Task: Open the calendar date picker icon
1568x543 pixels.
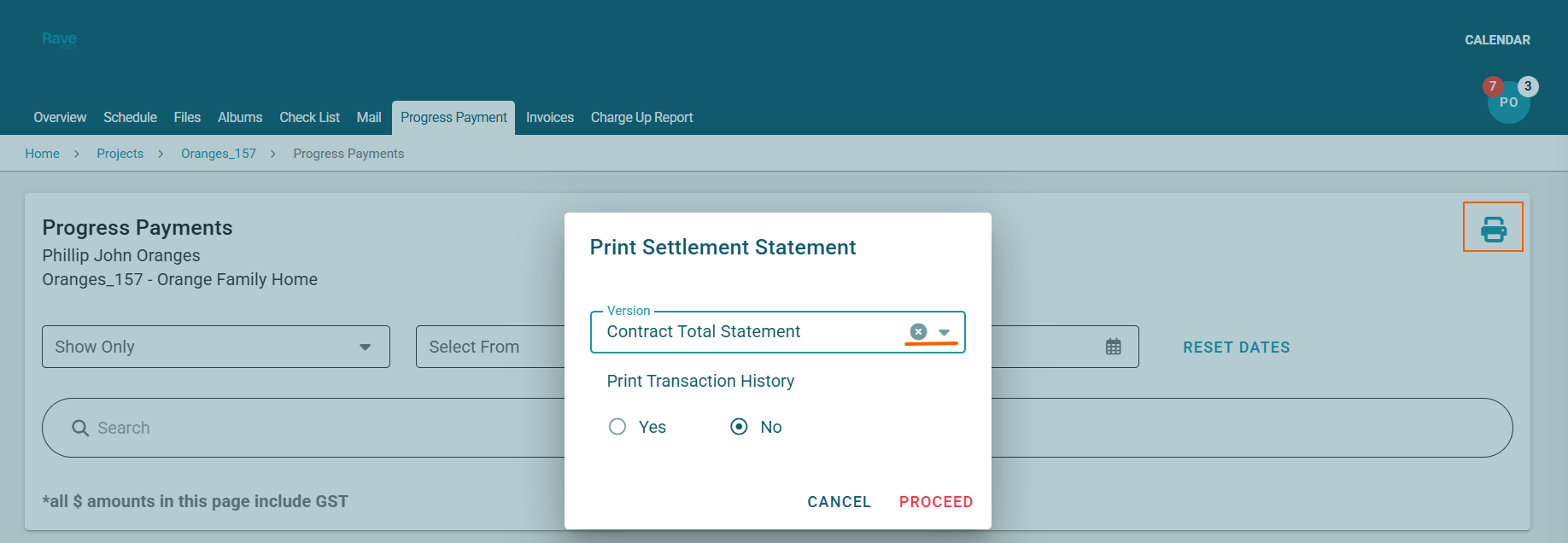Action: (1113, 347)
